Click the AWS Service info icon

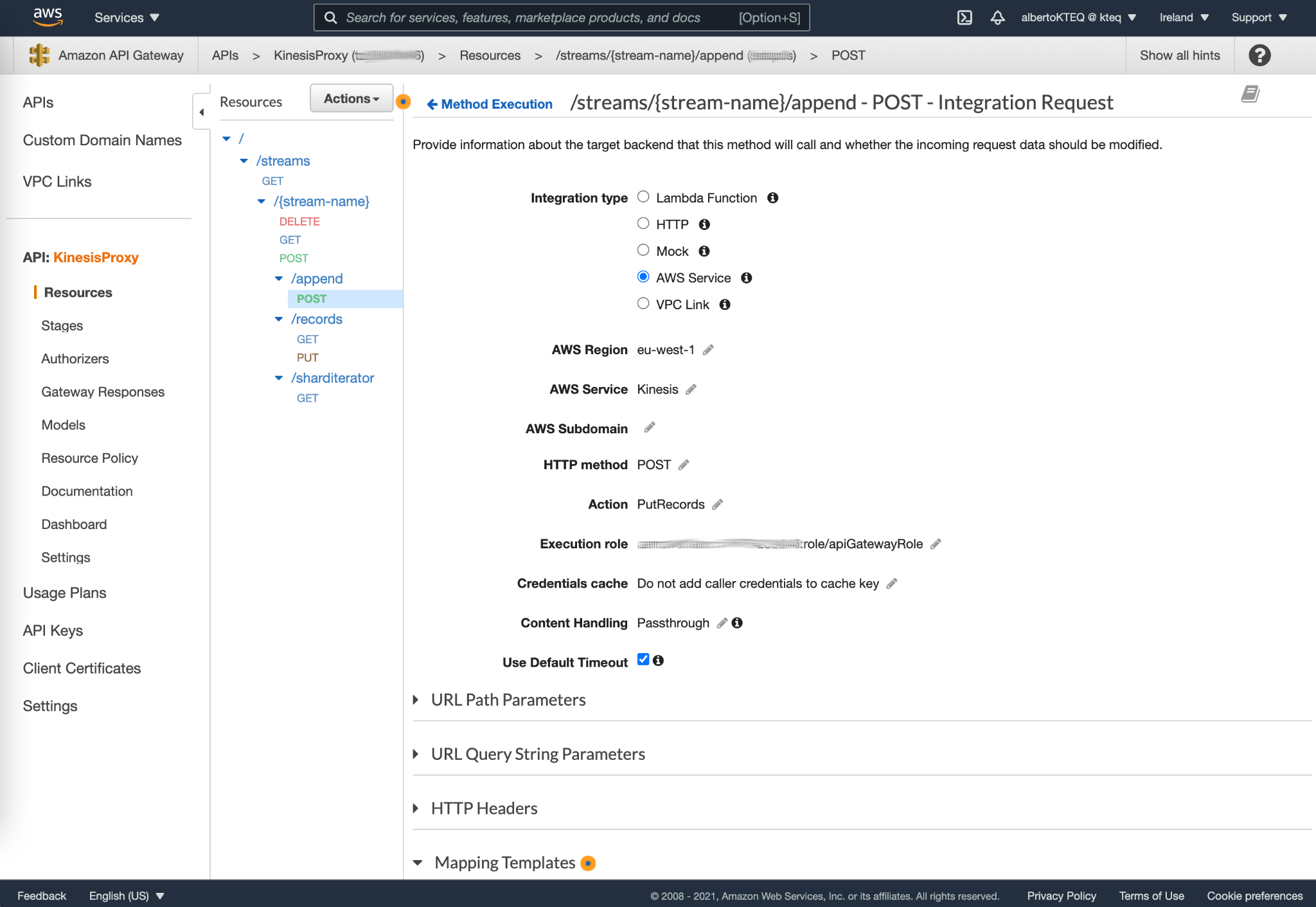point(746,278)
